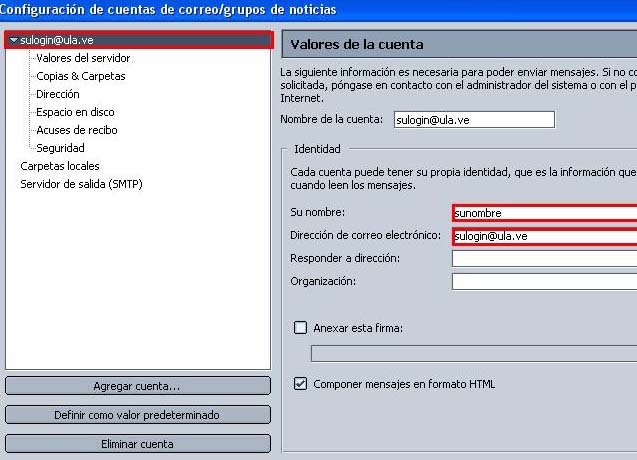Click the Agregar cuenta button
The width and height of the screenshot is (637, 460).
click(137, 386)
